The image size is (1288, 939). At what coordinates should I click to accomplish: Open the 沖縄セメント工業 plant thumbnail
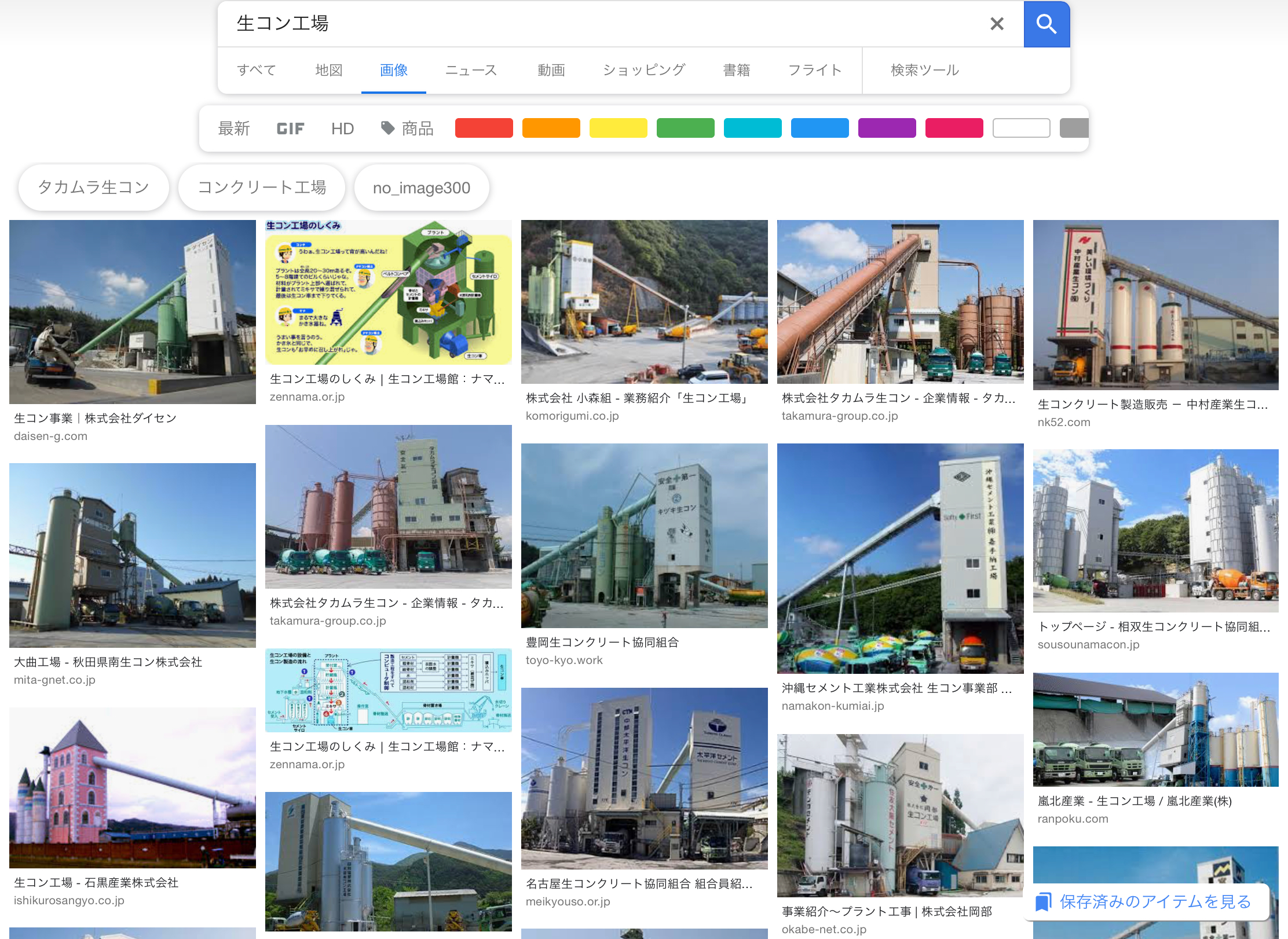(901, 559)
